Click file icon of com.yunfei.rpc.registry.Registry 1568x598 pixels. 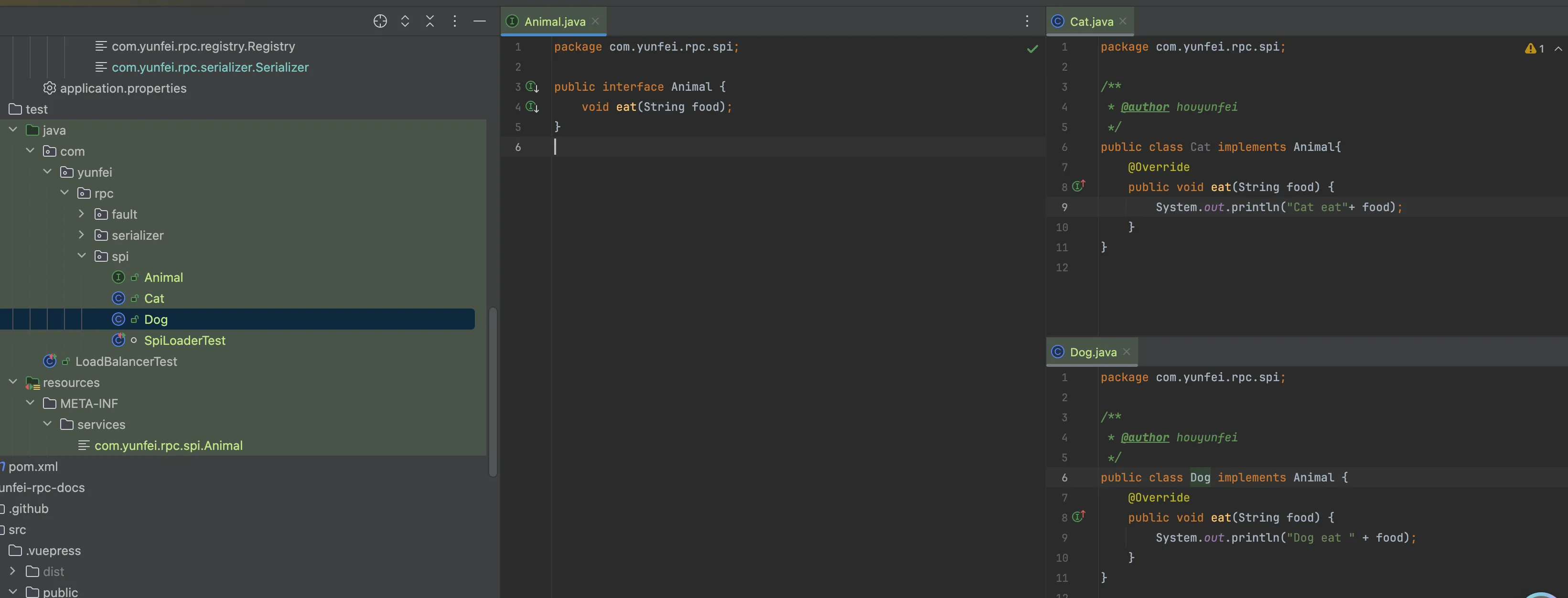[101, 46]
